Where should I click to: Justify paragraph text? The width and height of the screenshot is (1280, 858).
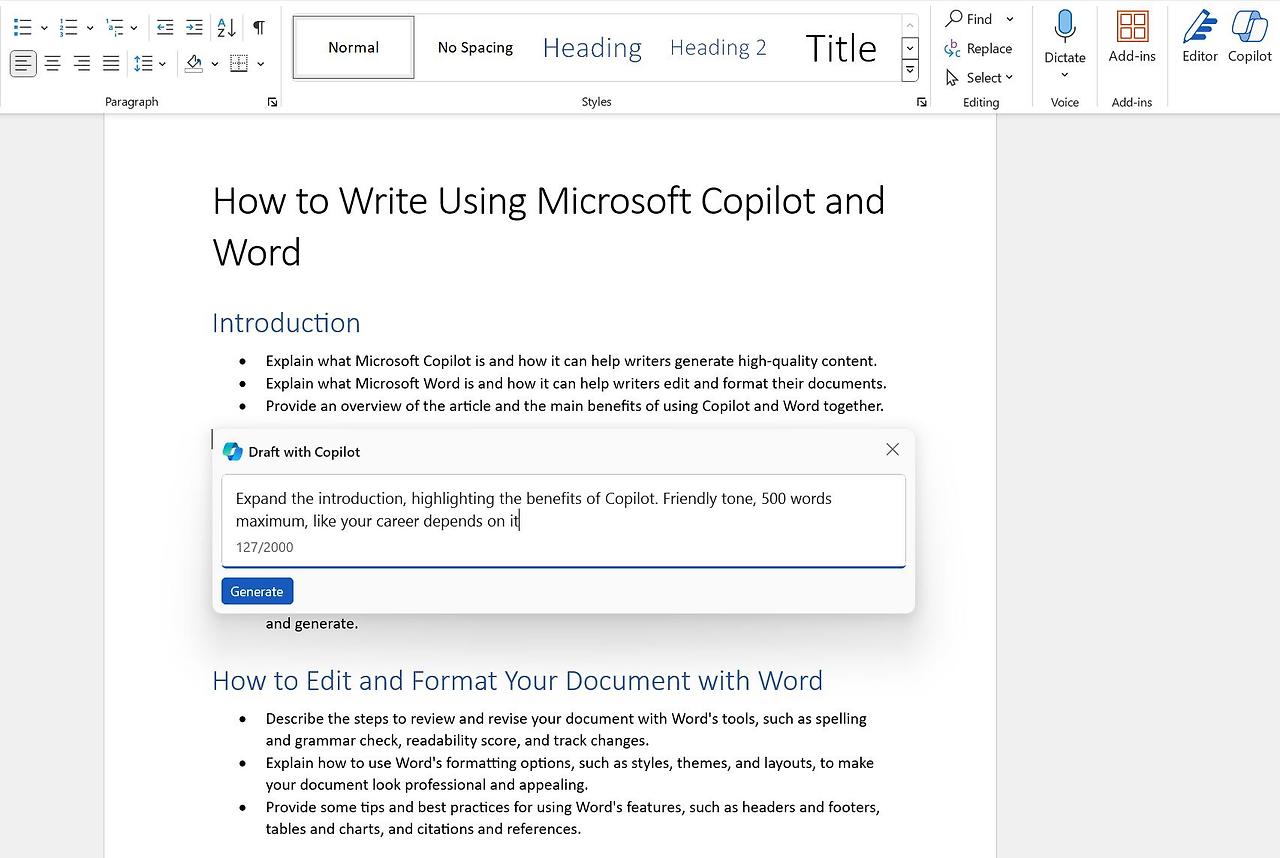click(111, 64)
